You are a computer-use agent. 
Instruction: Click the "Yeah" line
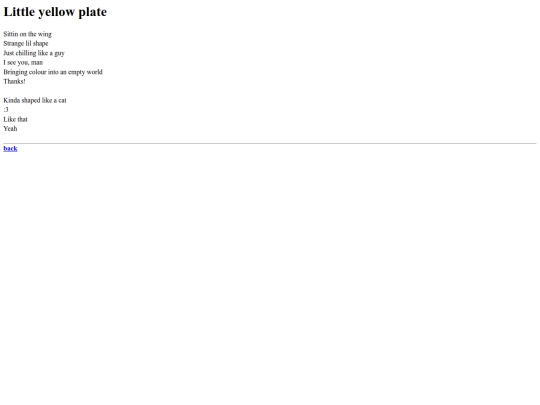coord(10,128)
